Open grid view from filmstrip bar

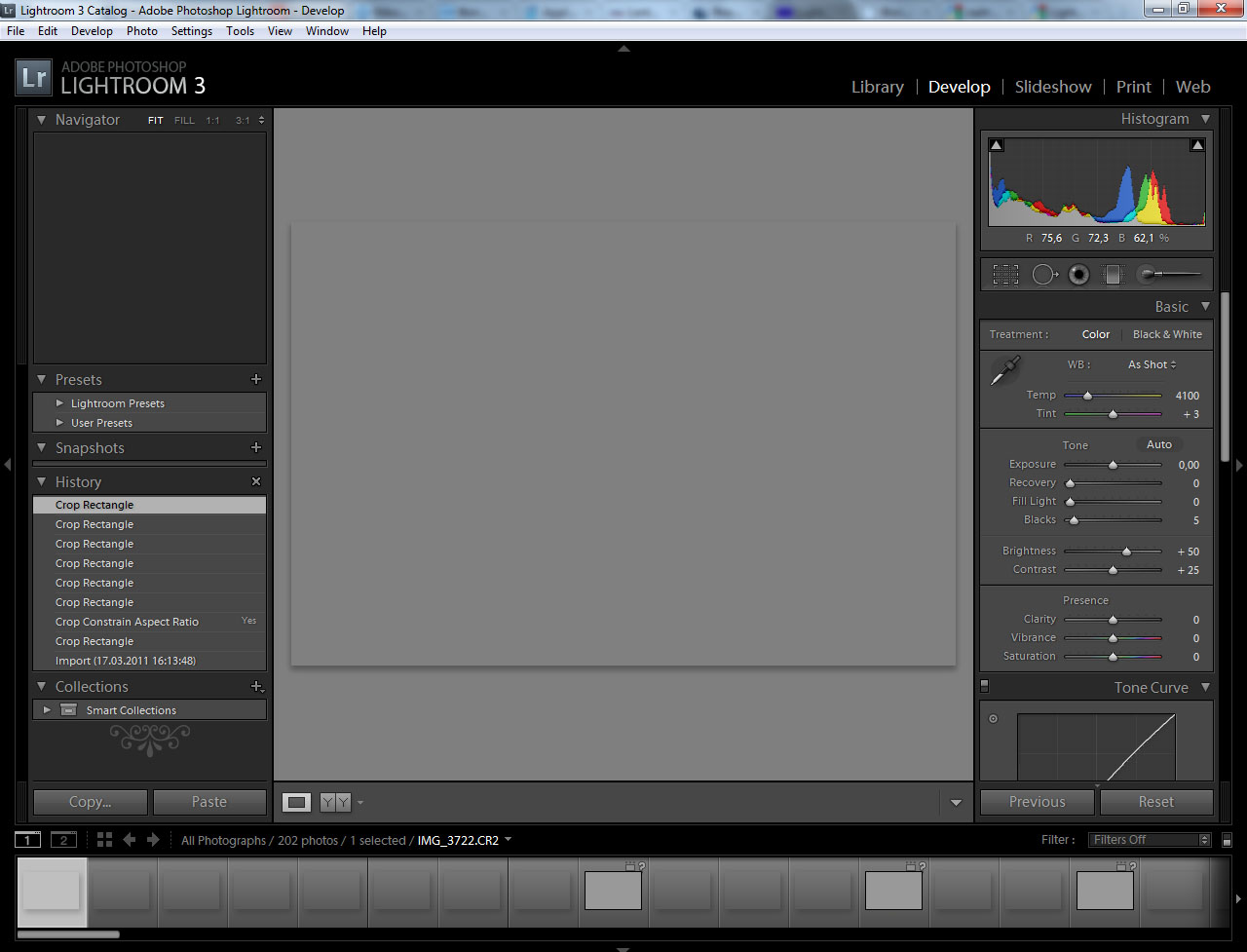[x=104, y=840]
